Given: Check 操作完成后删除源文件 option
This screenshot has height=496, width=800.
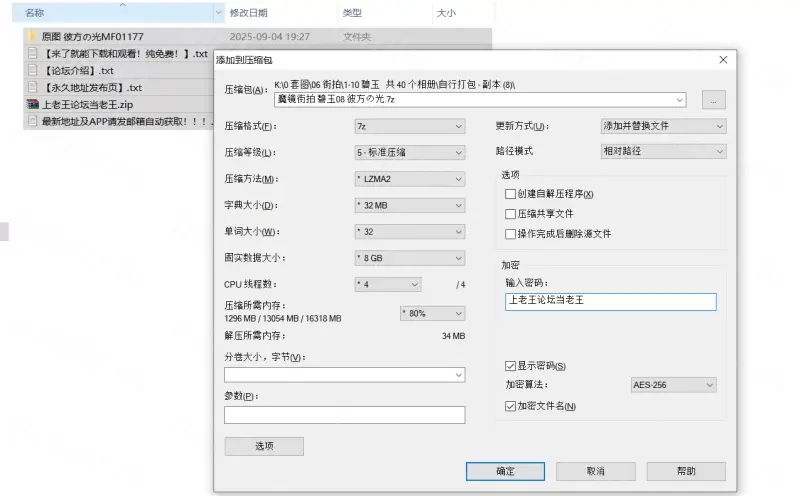Looking at the screenshot, I should (x=510, y=234).
